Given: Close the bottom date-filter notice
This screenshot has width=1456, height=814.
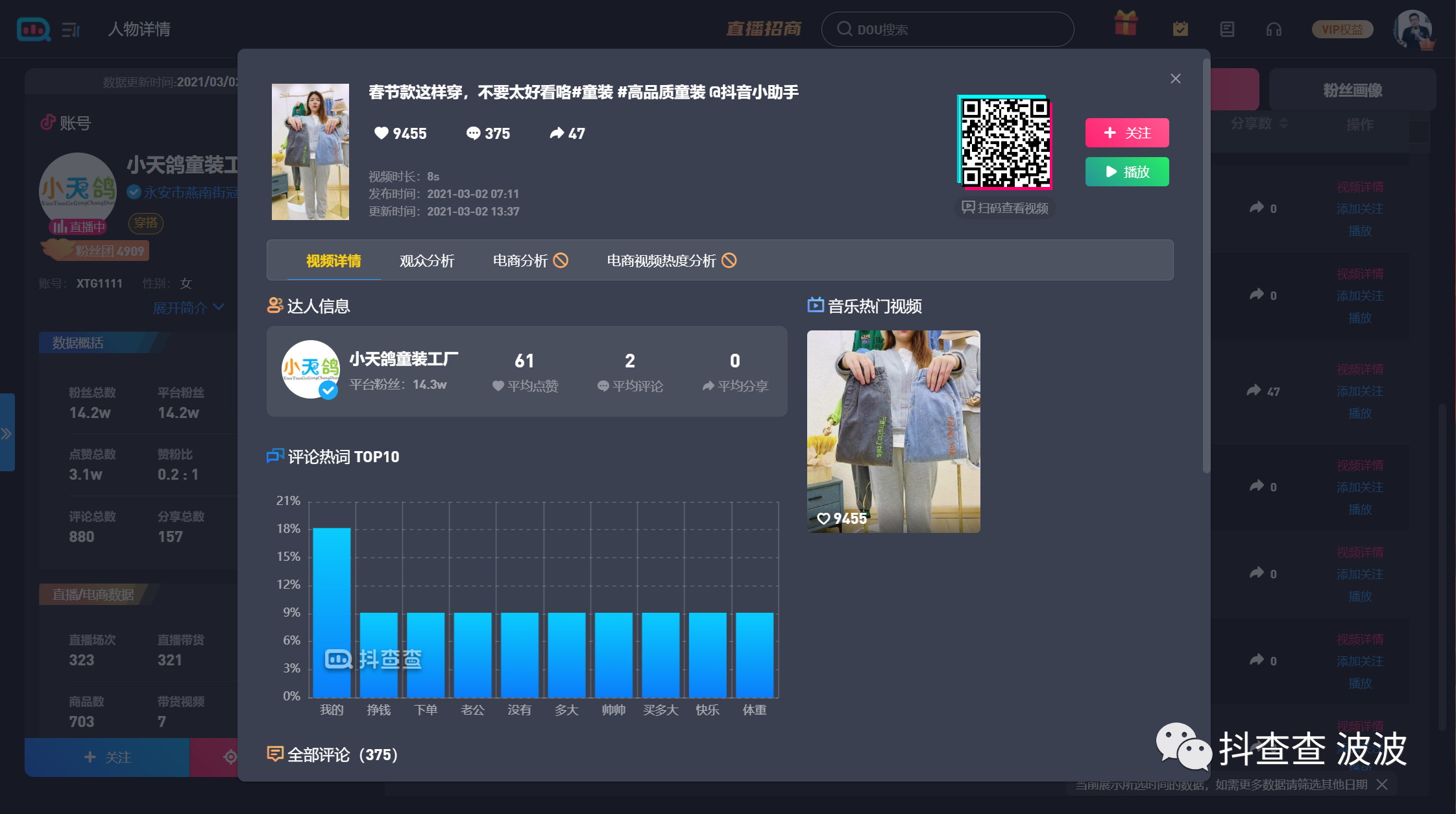Looking at the screenshot, I should (1382, 784).
